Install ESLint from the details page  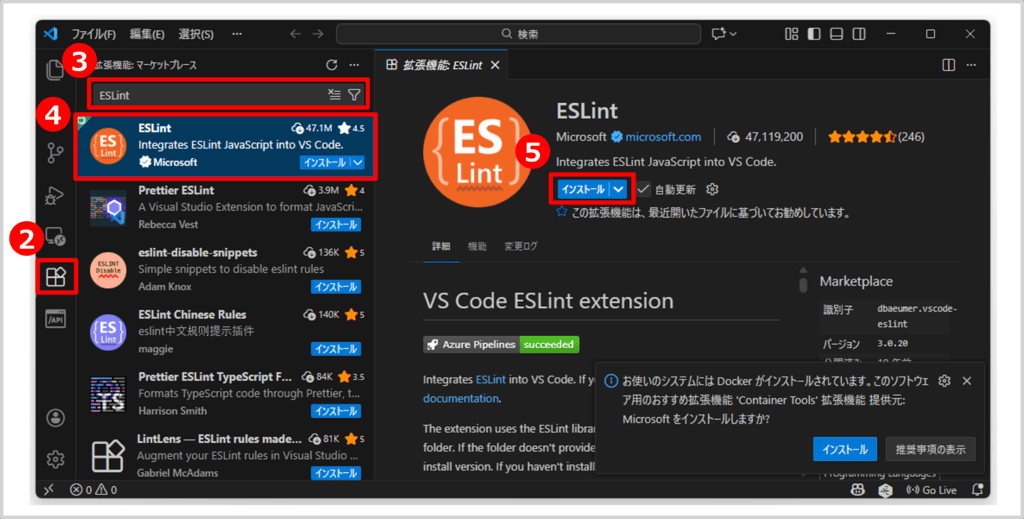(583, 189)
